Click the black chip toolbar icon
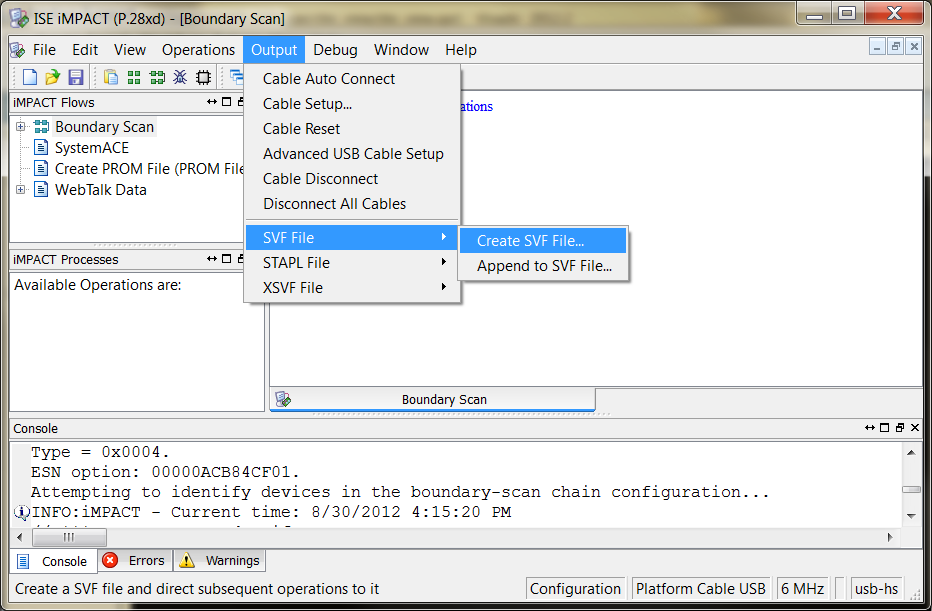 tap(203, 77)
